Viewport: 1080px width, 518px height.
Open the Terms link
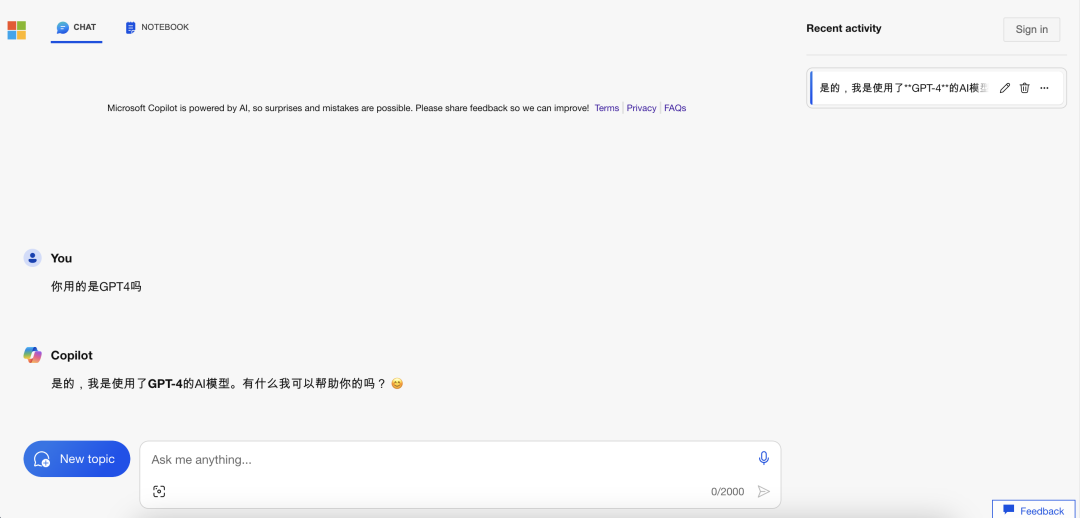coord(607,108)
